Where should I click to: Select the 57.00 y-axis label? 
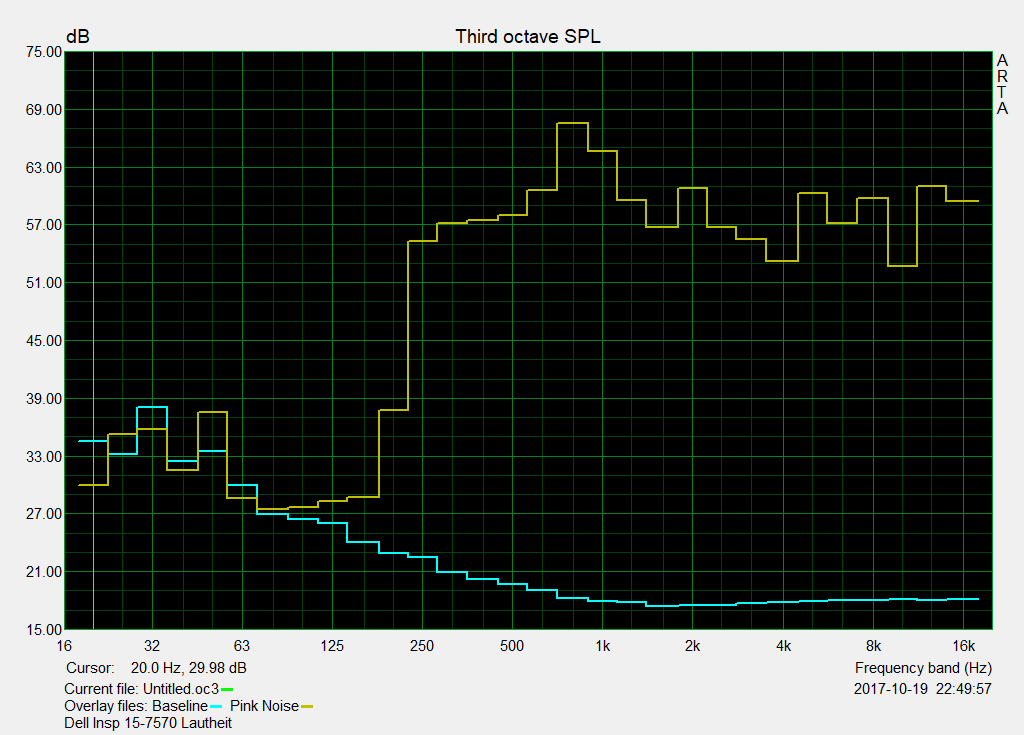(x=44, y=225)
